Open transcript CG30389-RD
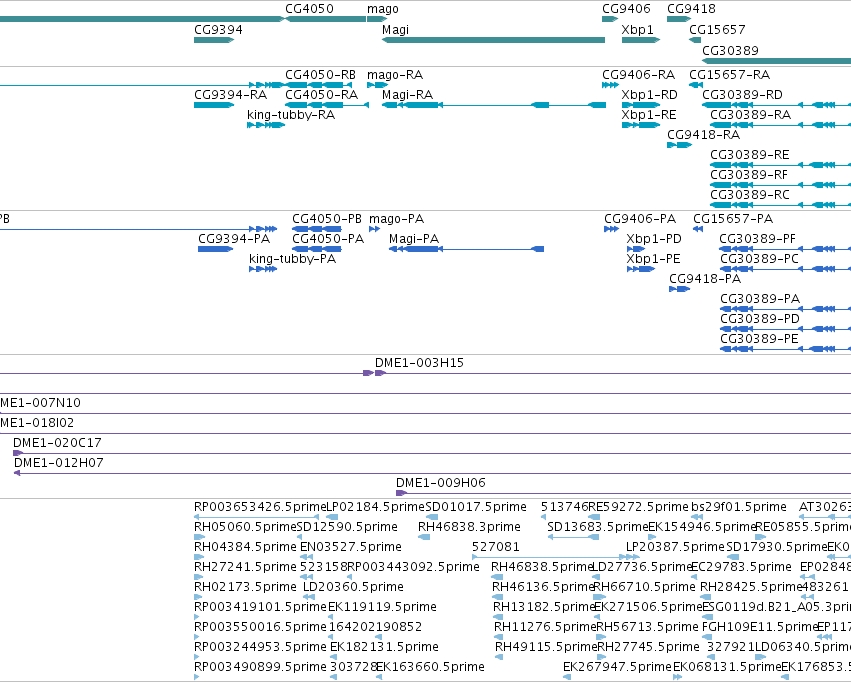 (776, 105)
